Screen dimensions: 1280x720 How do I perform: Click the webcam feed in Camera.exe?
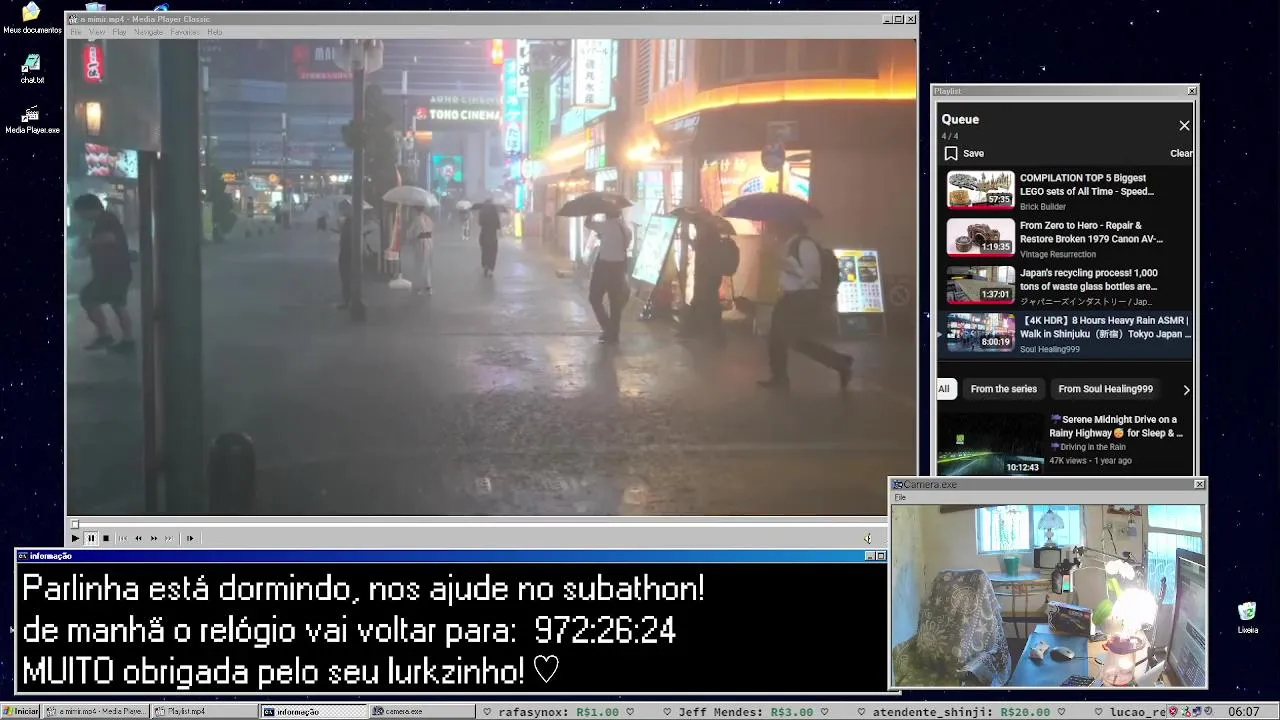pos(1048,595)
